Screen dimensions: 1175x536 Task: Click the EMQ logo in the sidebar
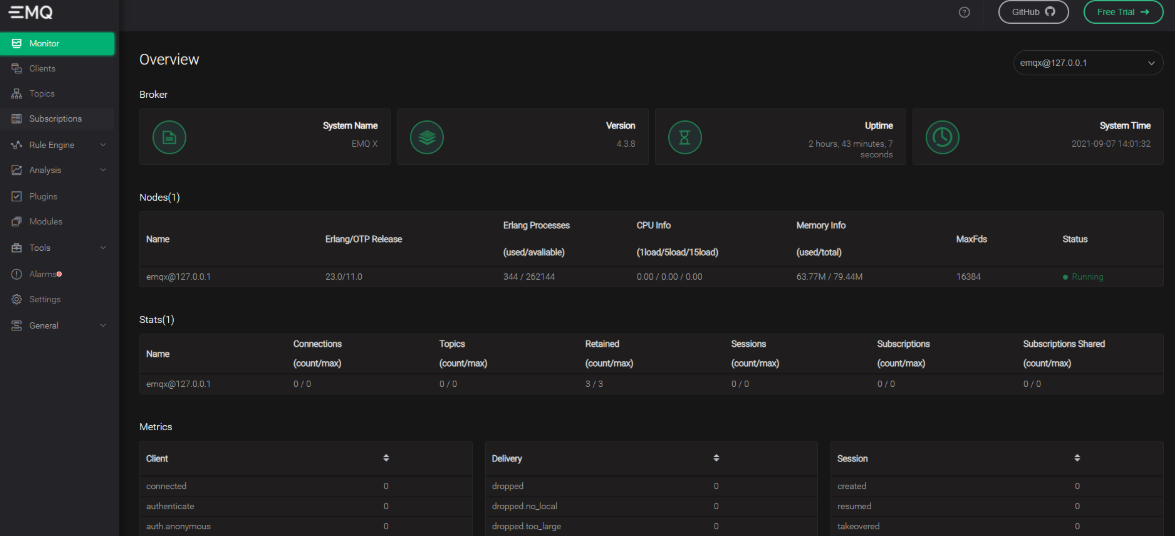[x=30, y=13]
